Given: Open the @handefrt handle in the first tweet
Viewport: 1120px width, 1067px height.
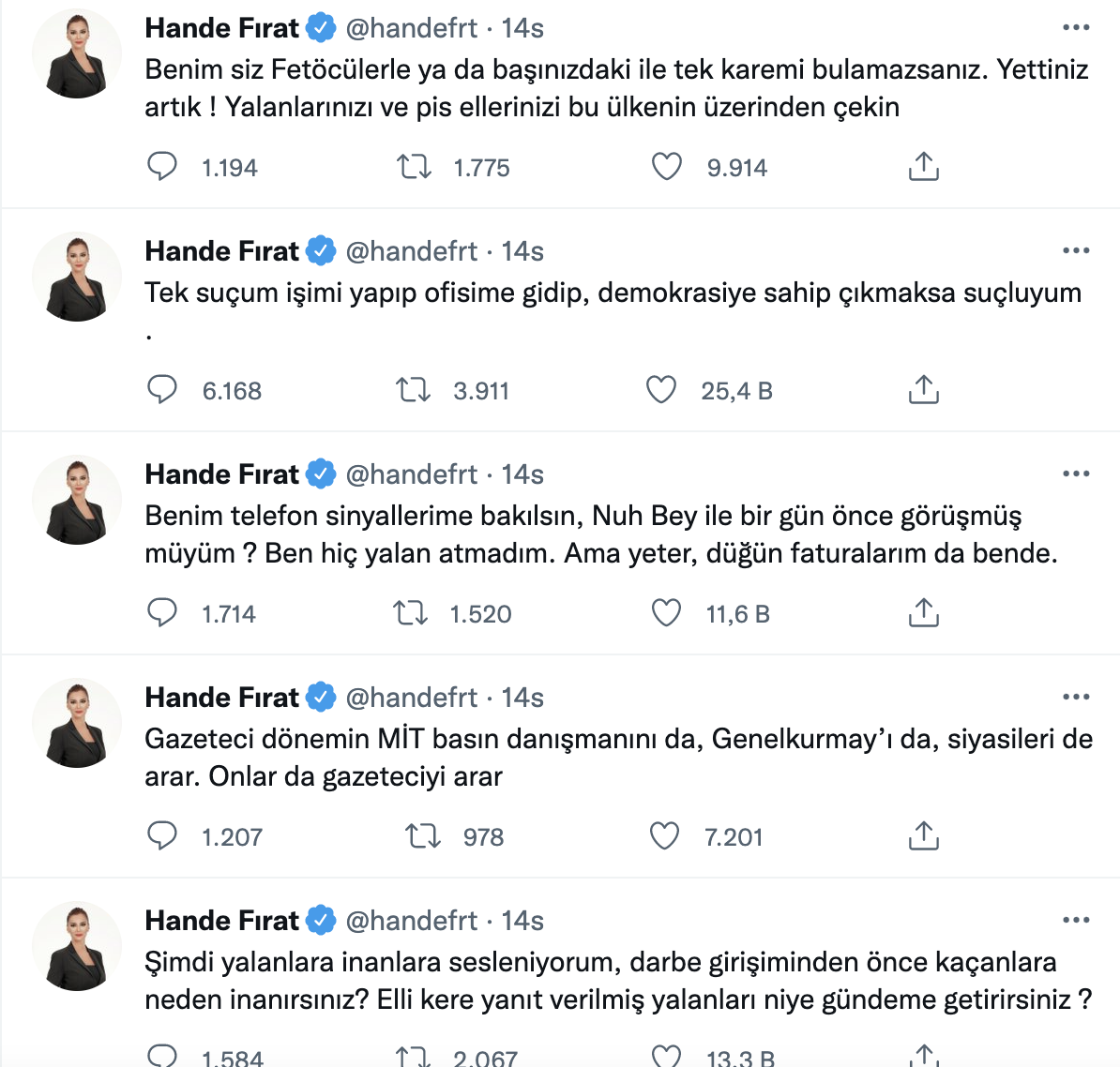Looking at the screenshot, I should (x=412, y=28).
